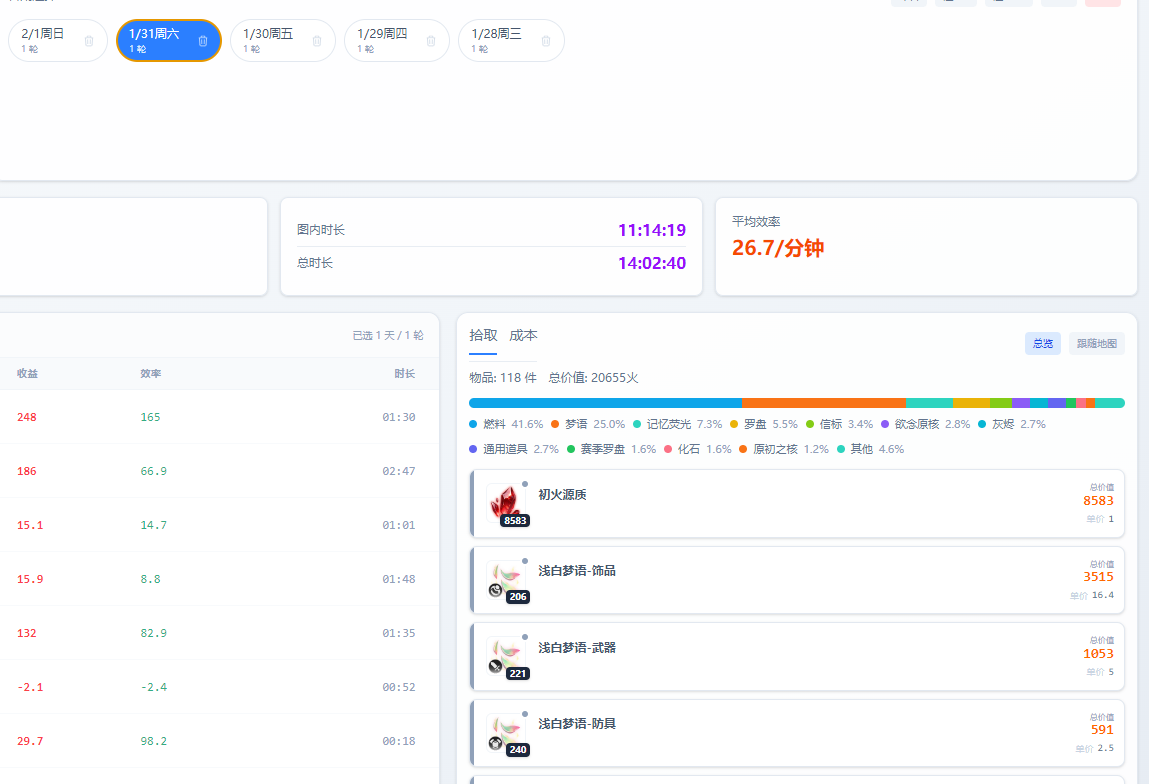
Task: Open the 拾取 tab
Action: point(483,336)
